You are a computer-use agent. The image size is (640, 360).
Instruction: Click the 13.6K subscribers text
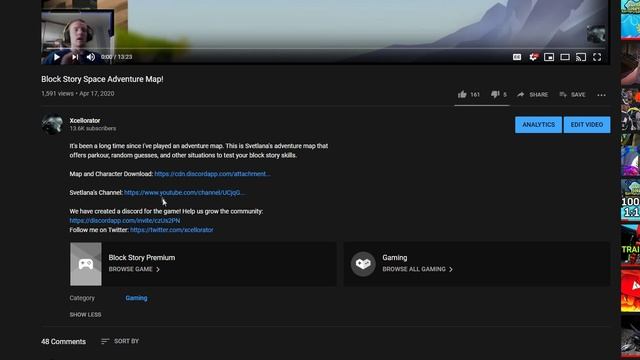coord(93,129)
